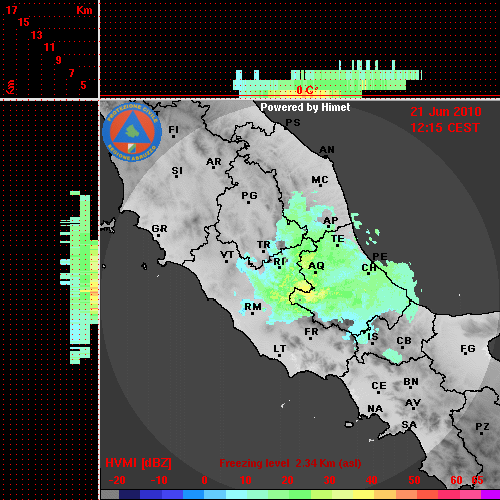
Task: Click the TR city label
Action: tap(264, 245)
